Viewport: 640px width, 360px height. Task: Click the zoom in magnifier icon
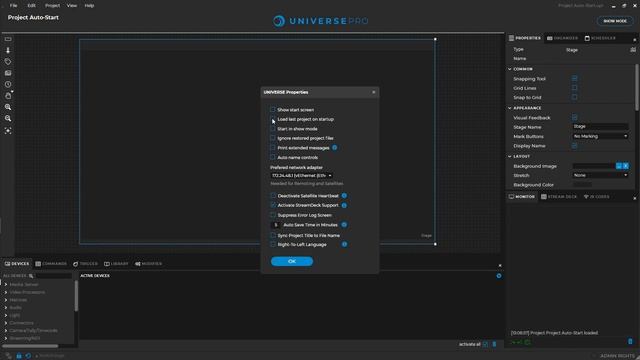point(8,107)
